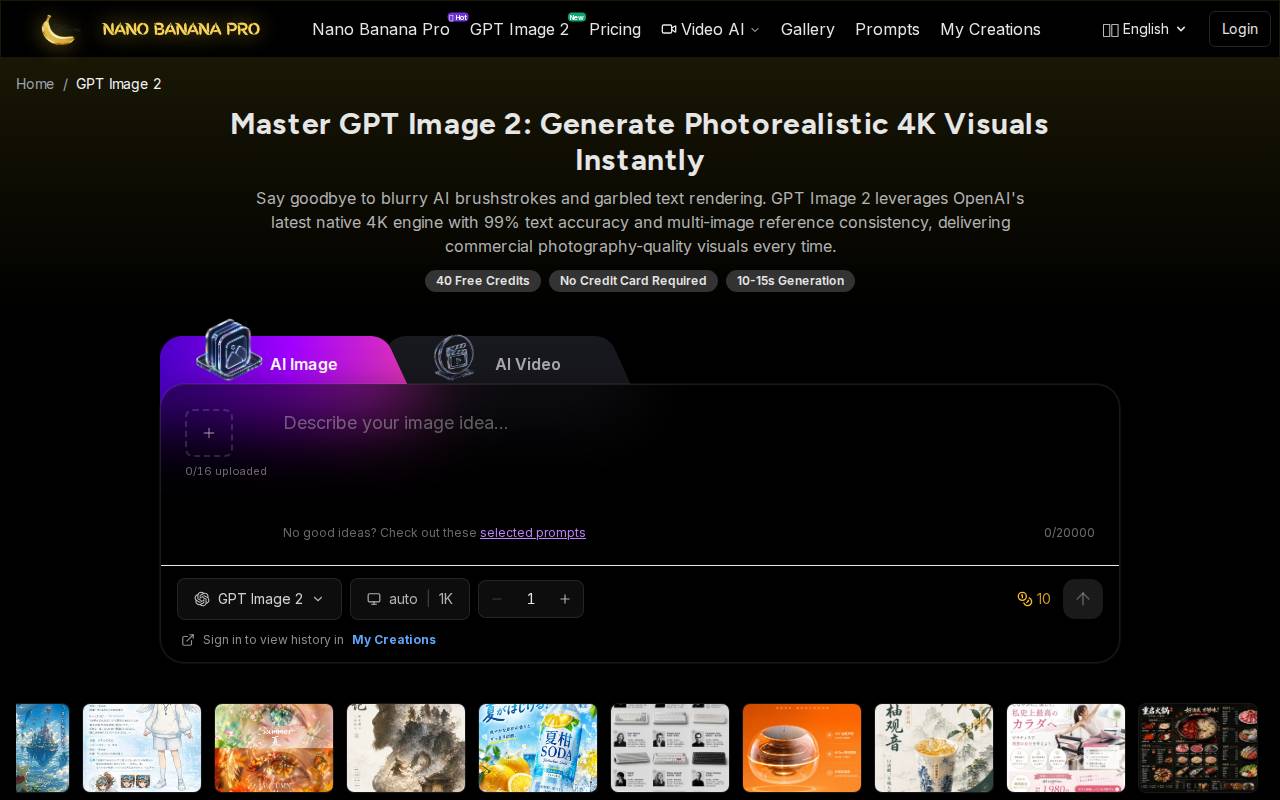Click the 3D image icon on AI Image tab

[229, 349]
